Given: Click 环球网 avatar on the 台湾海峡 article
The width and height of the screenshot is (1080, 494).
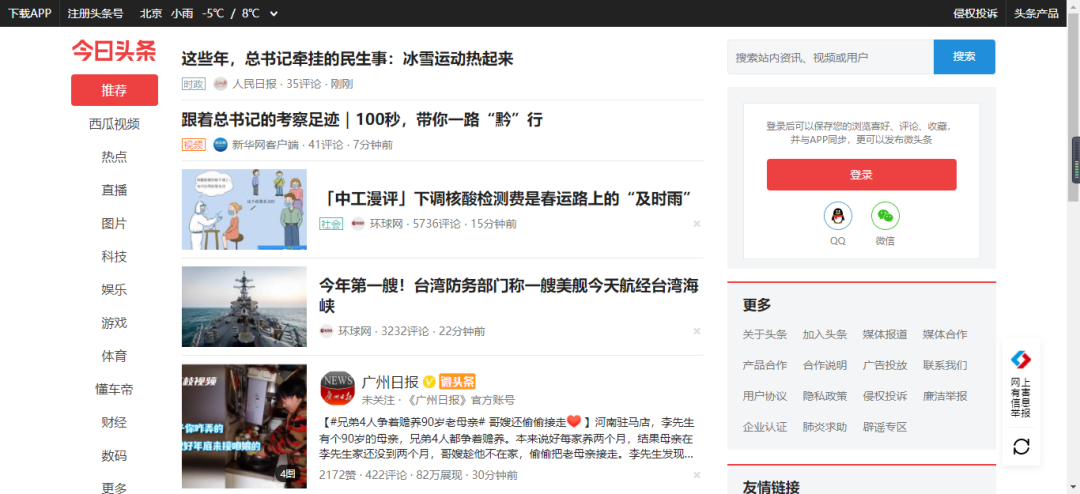Looking at the screenshot, I should click(x=326, y=331).
